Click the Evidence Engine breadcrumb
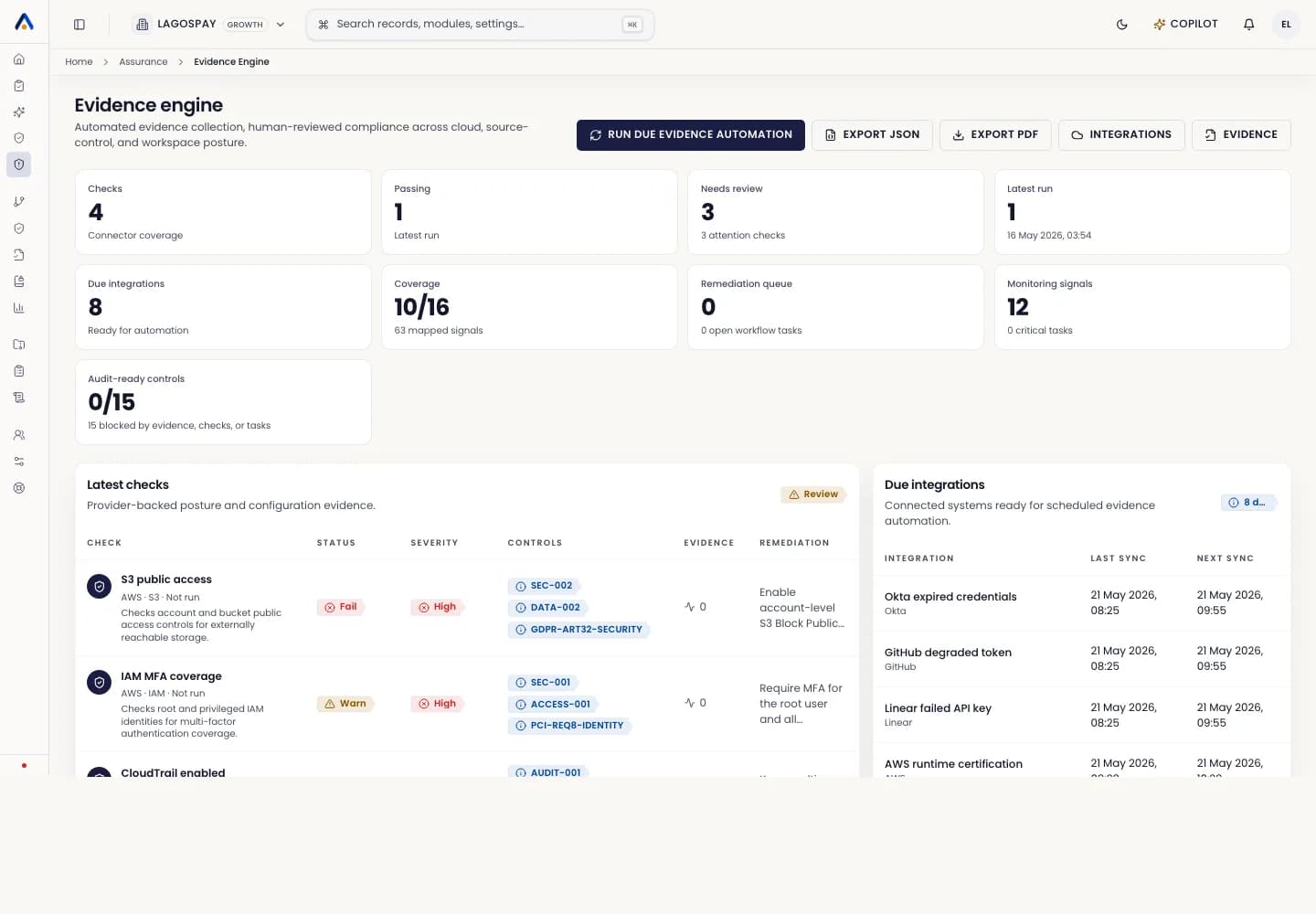 pyautogui.click(x=231, y=62)
